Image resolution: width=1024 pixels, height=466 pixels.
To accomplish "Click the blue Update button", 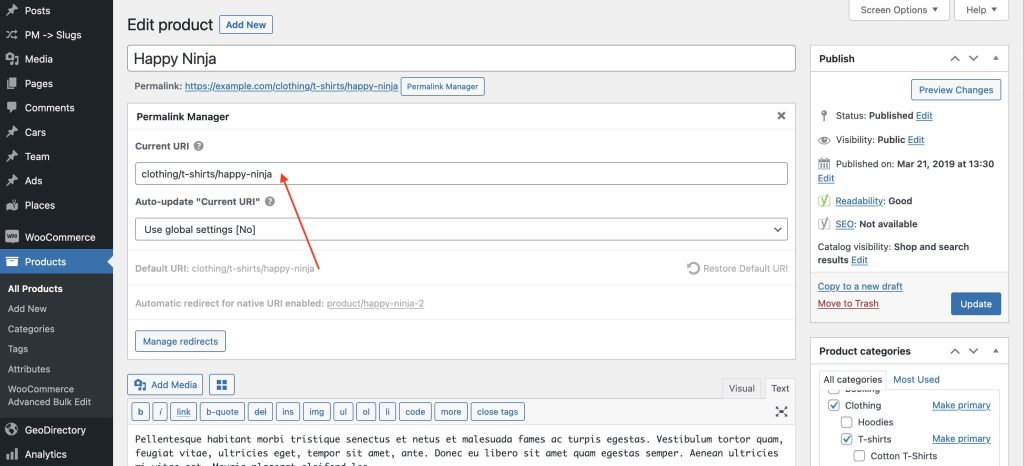I will [x=976, y=304].
